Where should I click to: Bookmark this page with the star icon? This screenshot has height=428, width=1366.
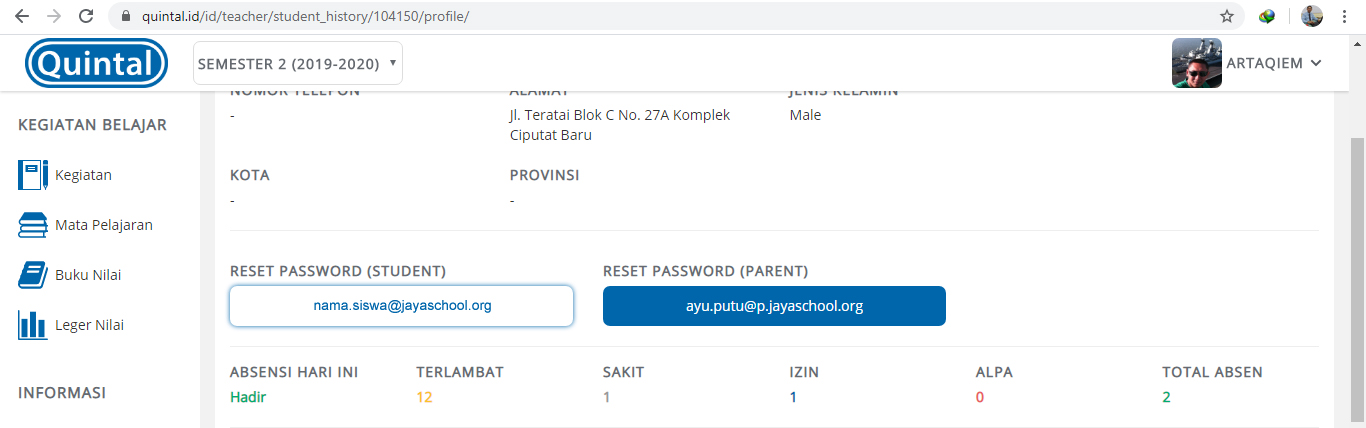pos(1226,16)
